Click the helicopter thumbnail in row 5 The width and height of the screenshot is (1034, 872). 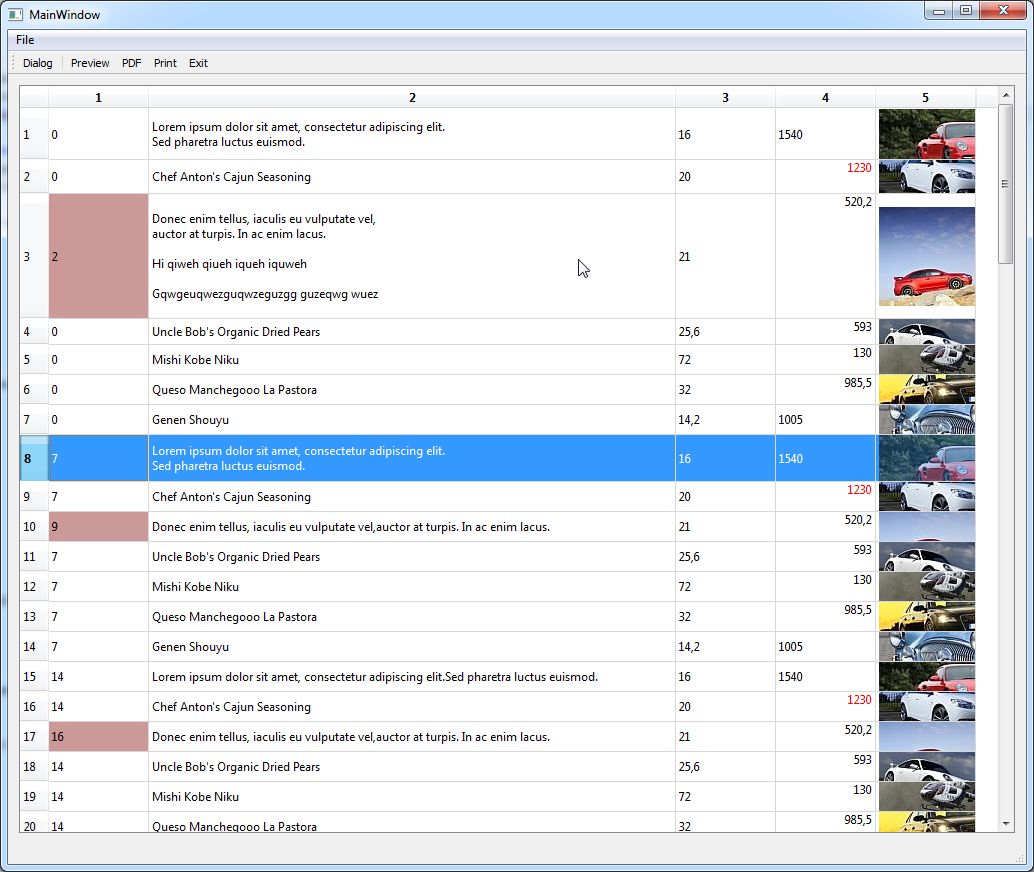[x=927, y=359]
